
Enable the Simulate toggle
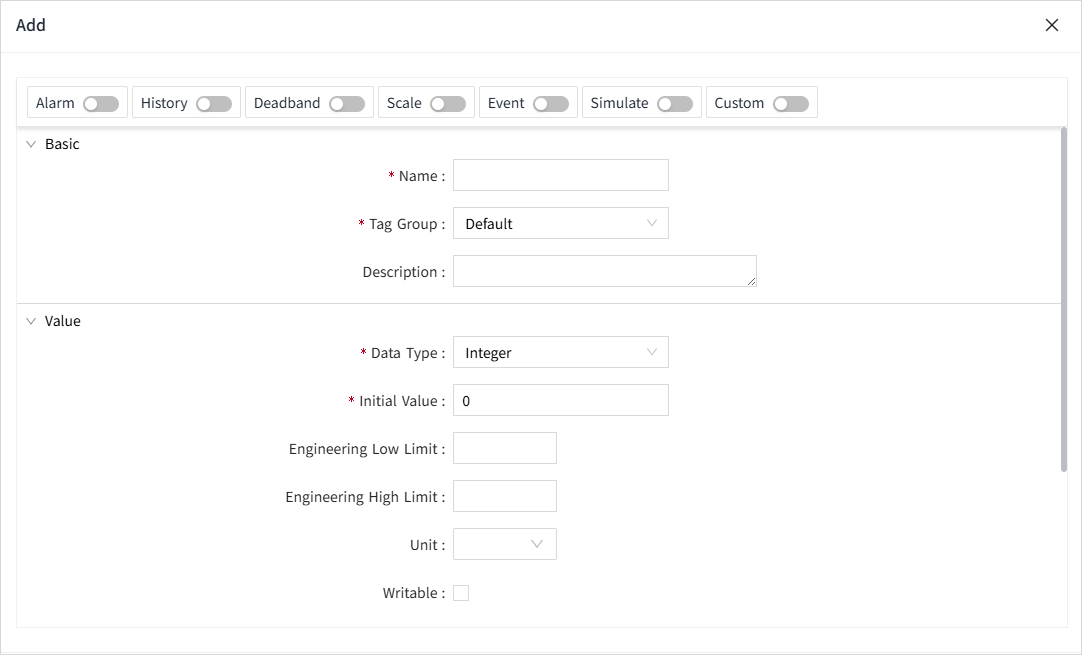(x=675, y=104)
